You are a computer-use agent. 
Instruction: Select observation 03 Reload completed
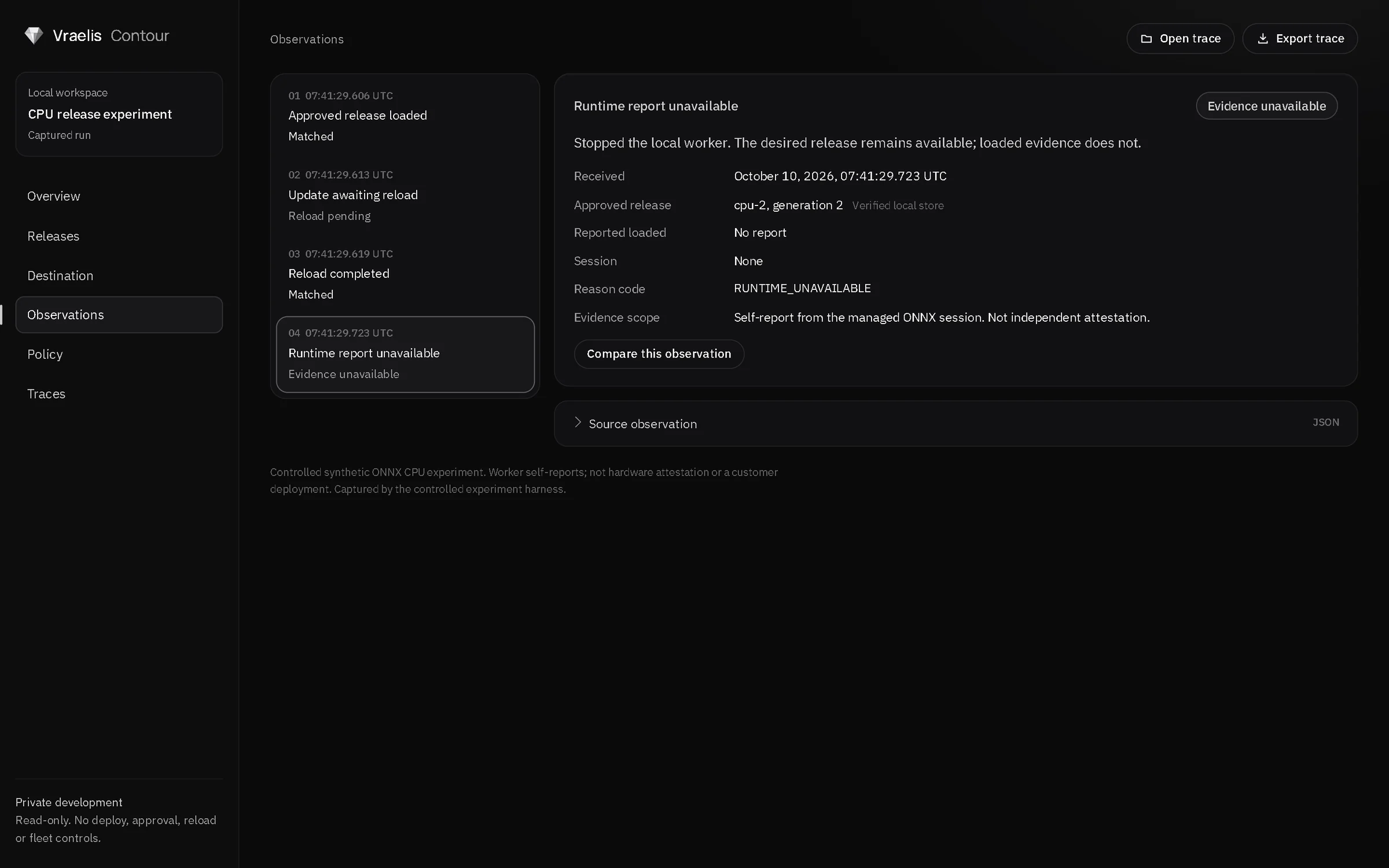(x=405, y=274)
